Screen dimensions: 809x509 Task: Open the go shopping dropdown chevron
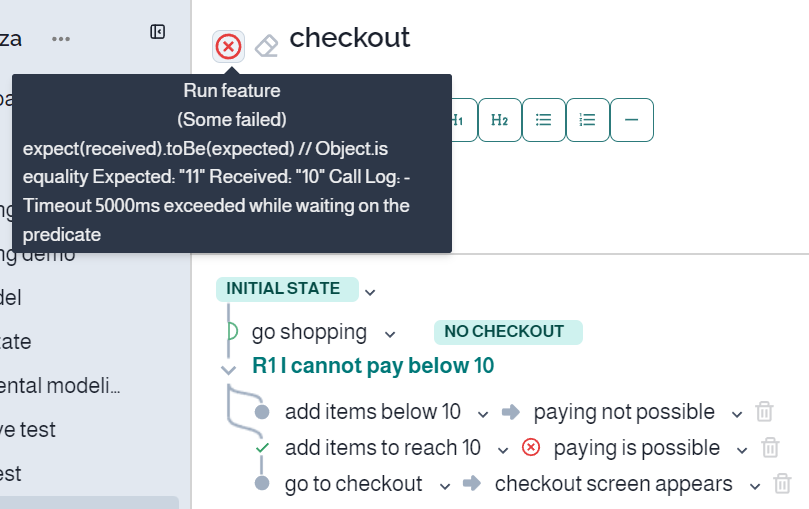click(390, 334)
